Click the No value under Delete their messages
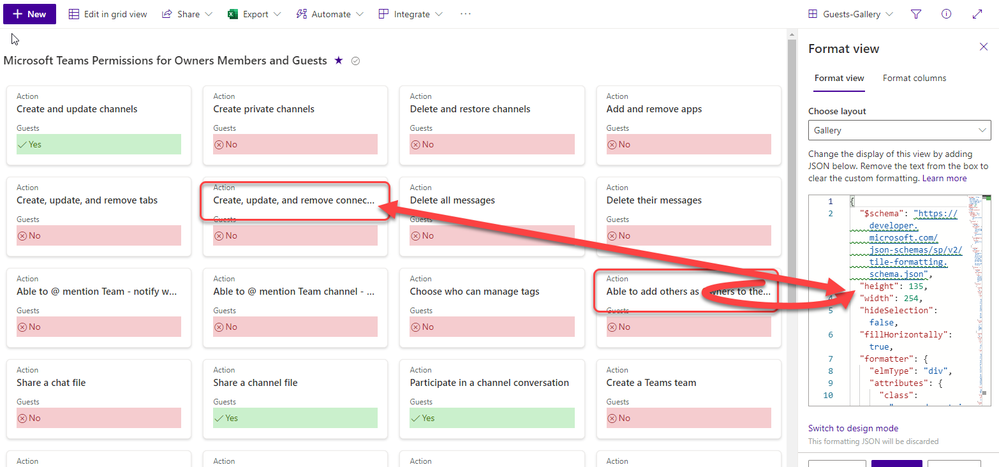Viewport: 999px width, 467px height. click(x=689, y=235)
